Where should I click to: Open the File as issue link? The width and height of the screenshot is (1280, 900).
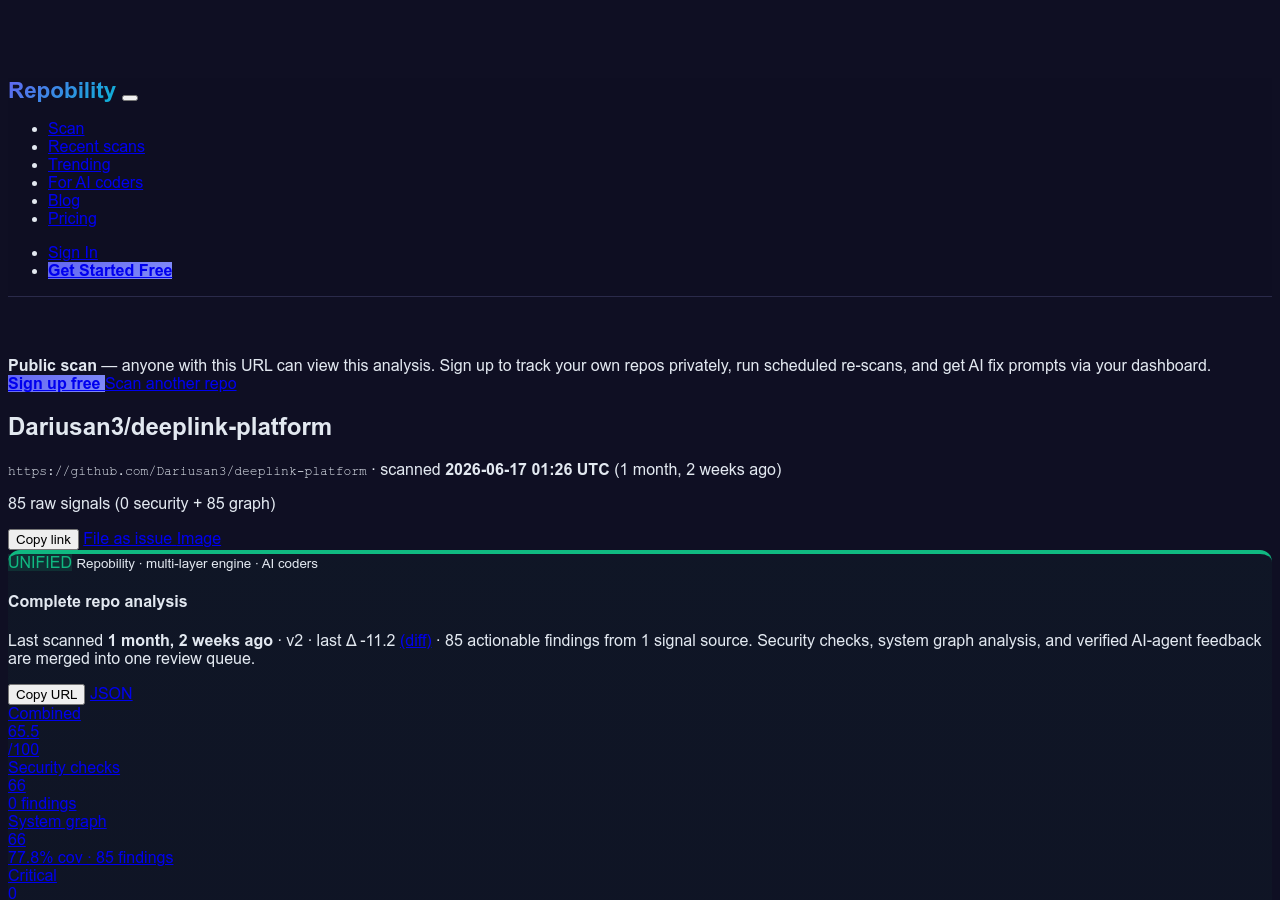click(x=128, y=538)
